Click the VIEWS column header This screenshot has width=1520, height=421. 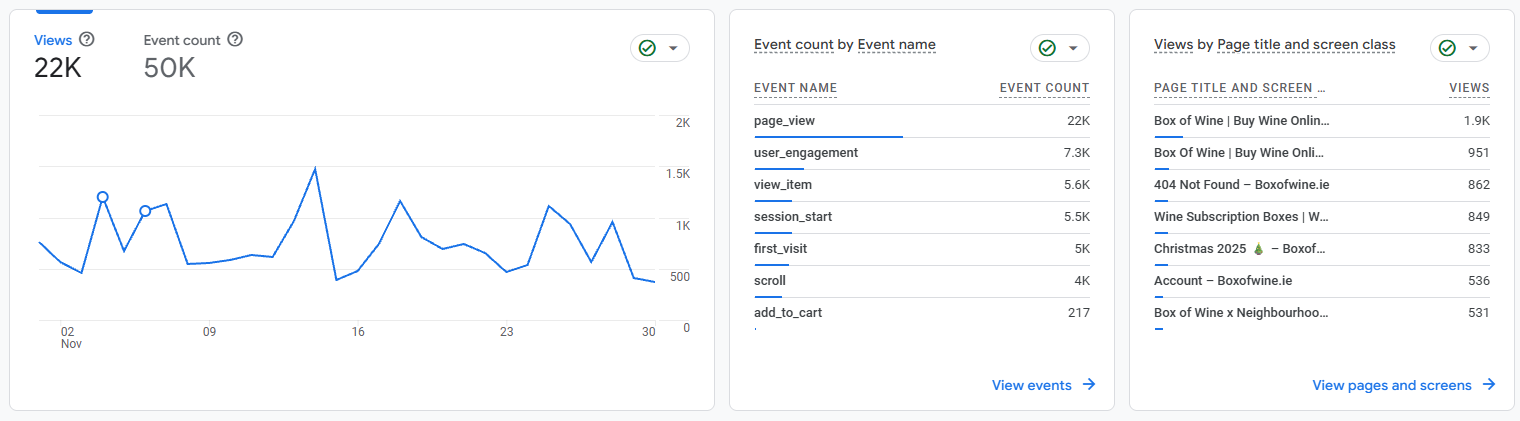click(1470, 88)
